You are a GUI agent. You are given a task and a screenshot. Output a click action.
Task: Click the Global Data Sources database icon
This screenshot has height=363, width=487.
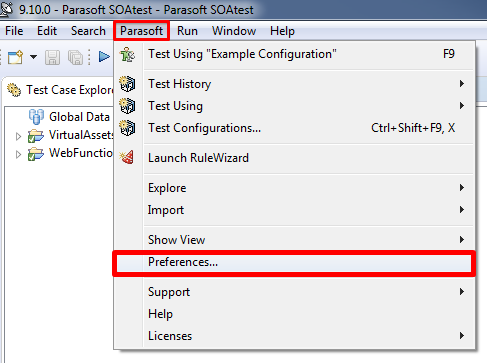(x=36, y=117)
